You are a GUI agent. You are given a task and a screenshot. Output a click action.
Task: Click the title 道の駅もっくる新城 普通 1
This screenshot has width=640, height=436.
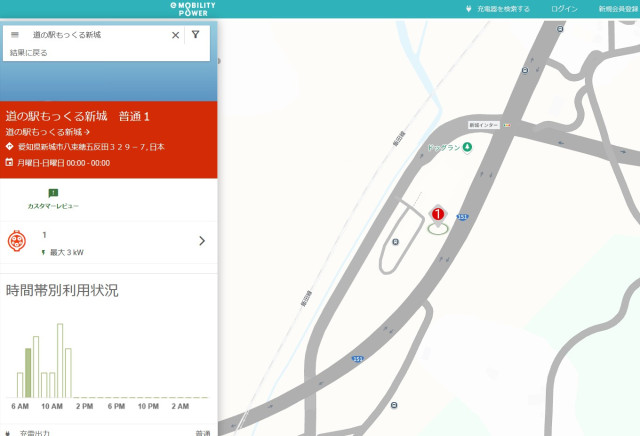pos(78,116)
